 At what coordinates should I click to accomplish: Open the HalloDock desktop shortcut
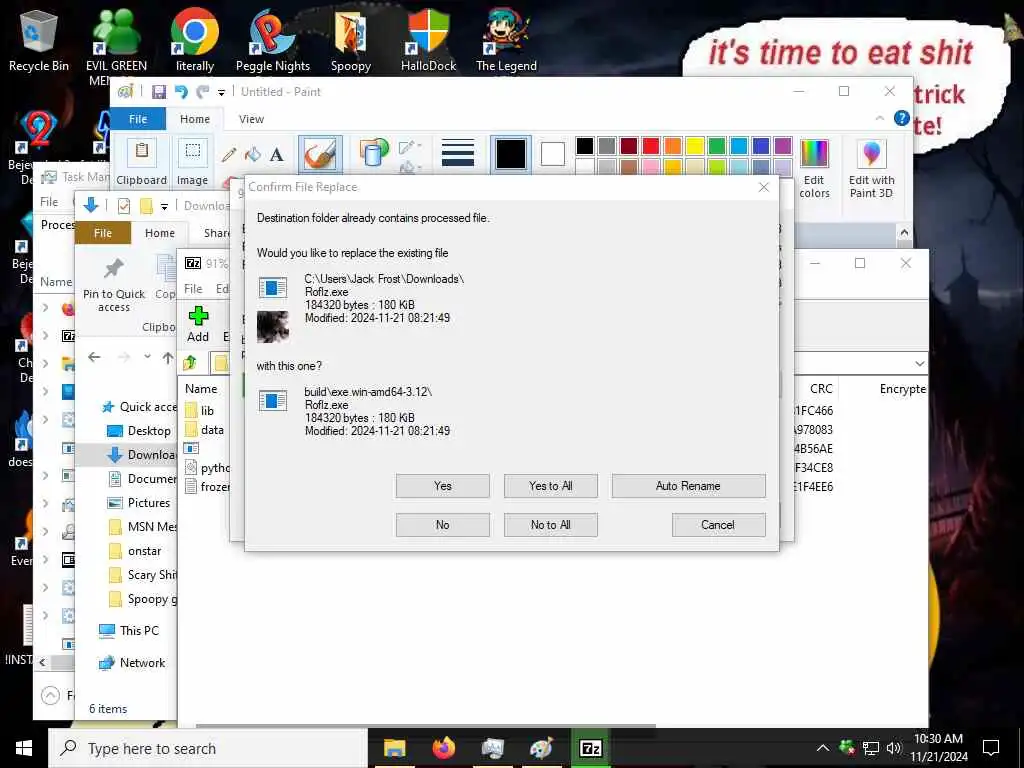(428, 40)
